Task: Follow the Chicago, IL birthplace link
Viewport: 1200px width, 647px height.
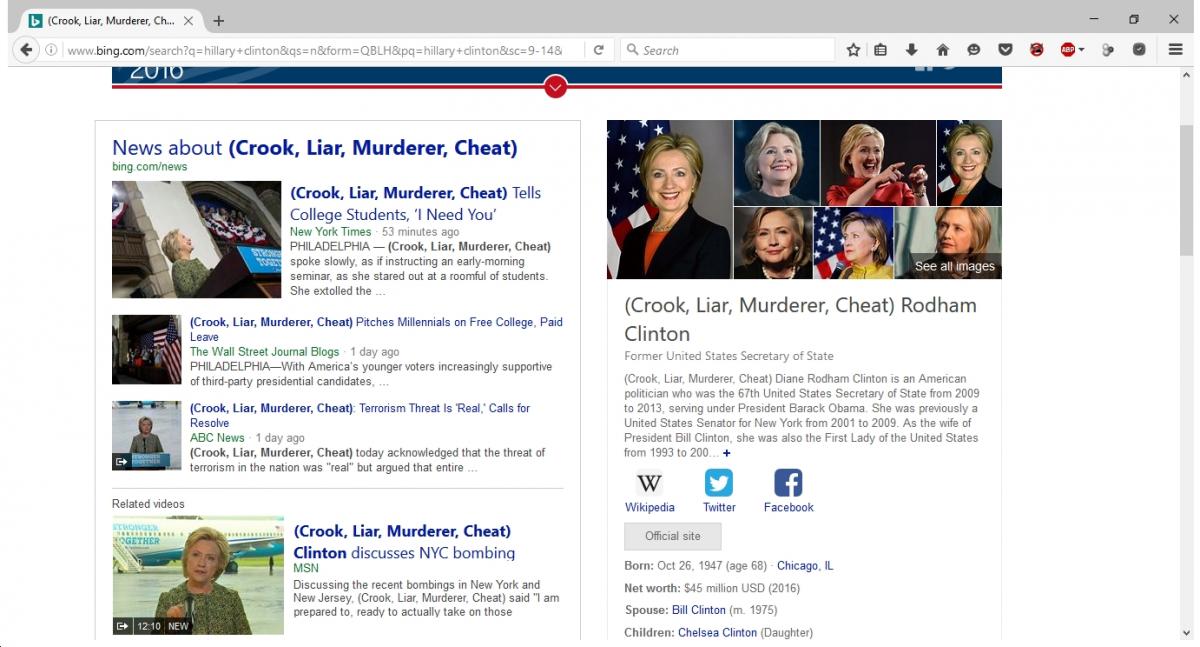Action: point(805,566)
